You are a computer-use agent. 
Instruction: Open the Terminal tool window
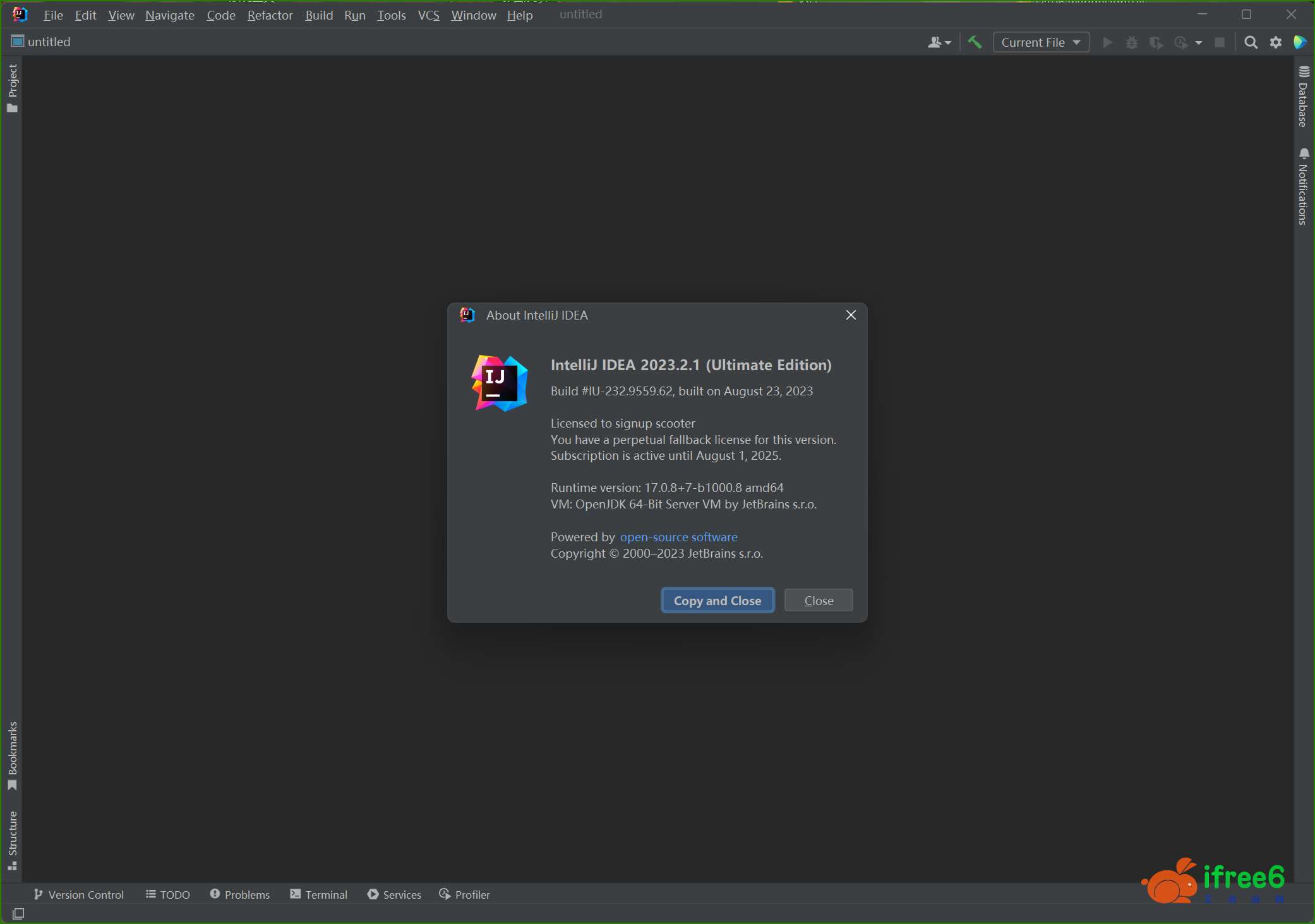click(x=319, y=894)
